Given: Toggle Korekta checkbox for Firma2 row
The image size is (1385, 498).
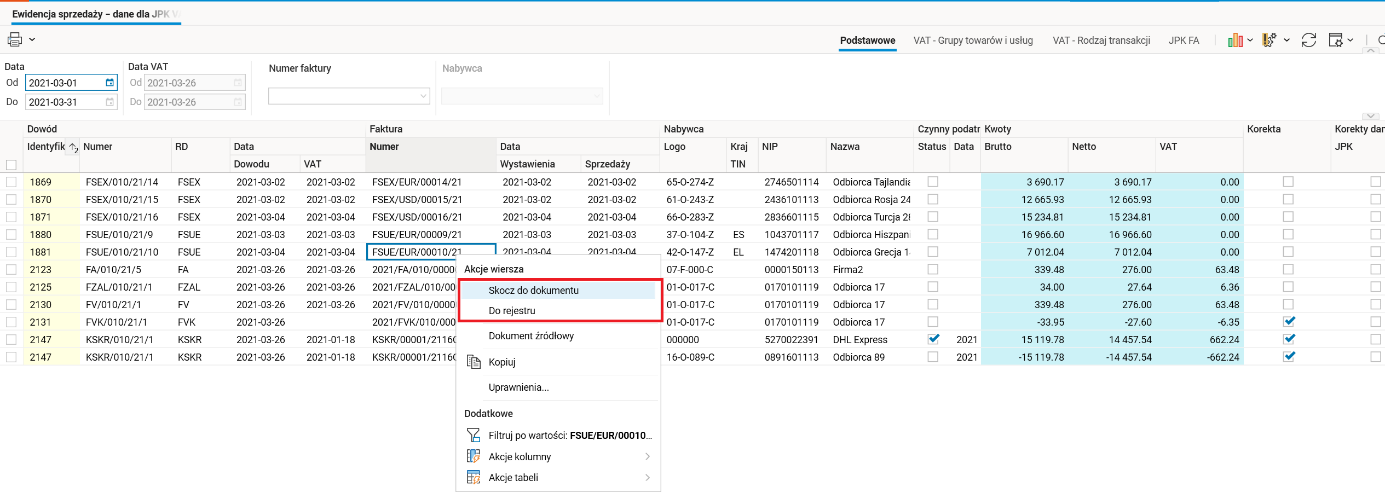Looking at the screenshot, I should (1288, 269).
